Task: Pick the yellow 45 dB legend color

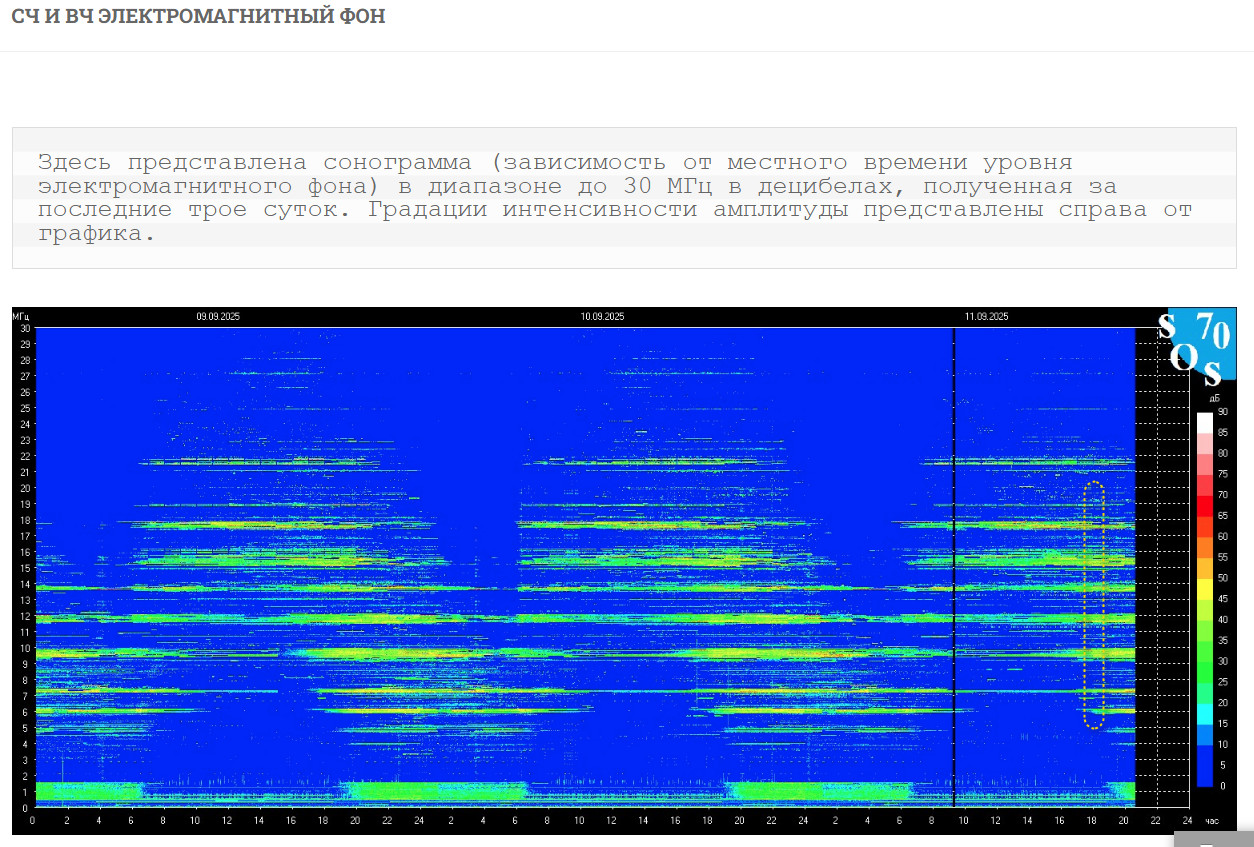Action: [x=1204, y=600]
